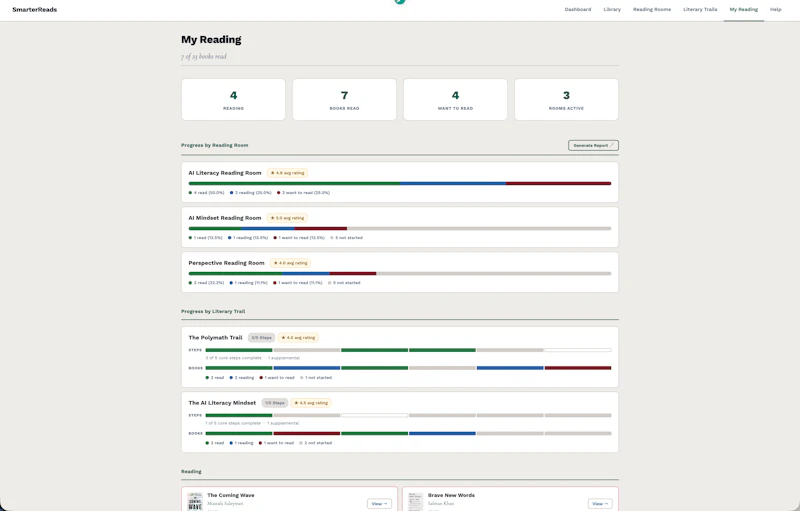Click the white empty step in Polymath Trail steps bar
The image size is (800, 511).
pos(578,350)
